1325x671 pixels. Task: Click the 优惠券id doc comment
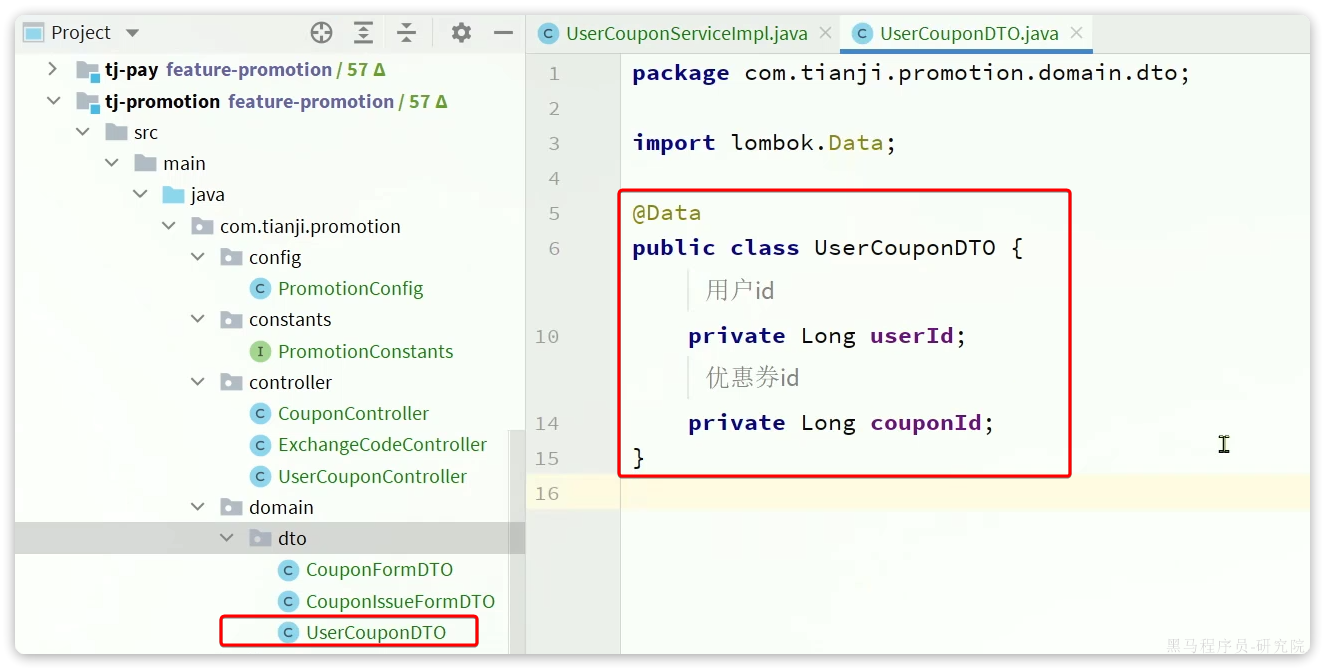tap(753, 378)
